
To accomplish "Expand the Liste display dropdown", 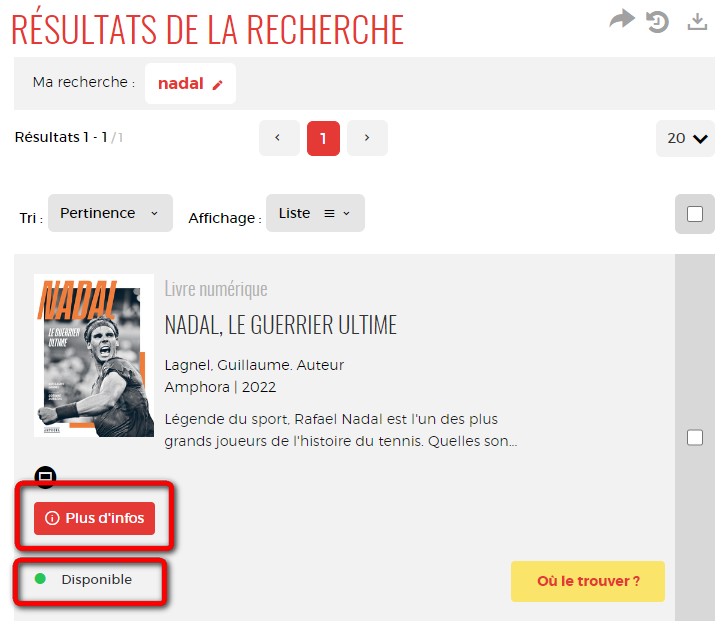I will tap(315, 213).
